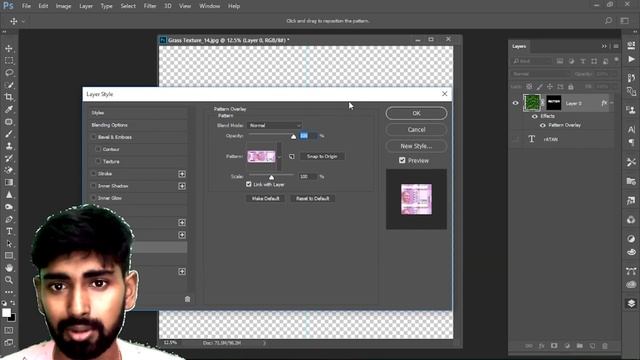Viewport: 640px width, 360px height.
Task: Click the foreground color swatch
Action: [x=6, y=313]
